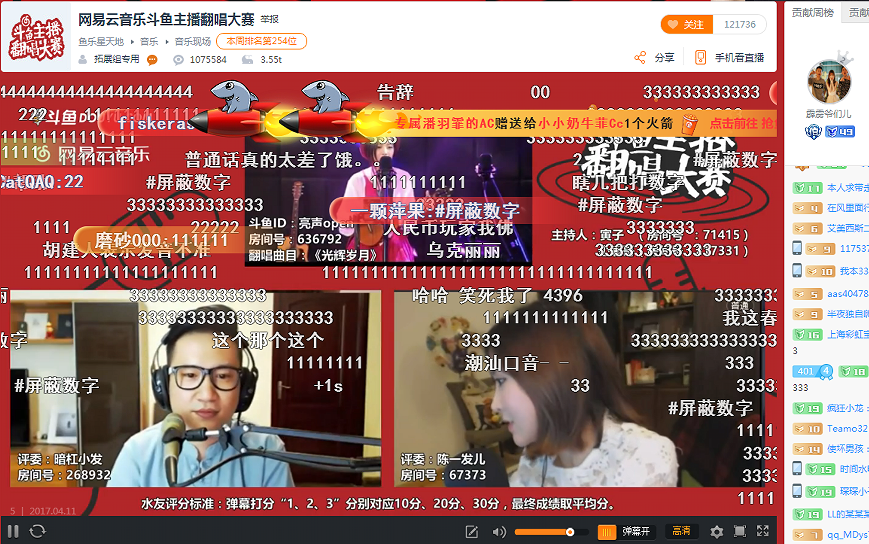Screen dimensions: 869x544
Task: Click the 分享 share label
Action: pos(664,58)
